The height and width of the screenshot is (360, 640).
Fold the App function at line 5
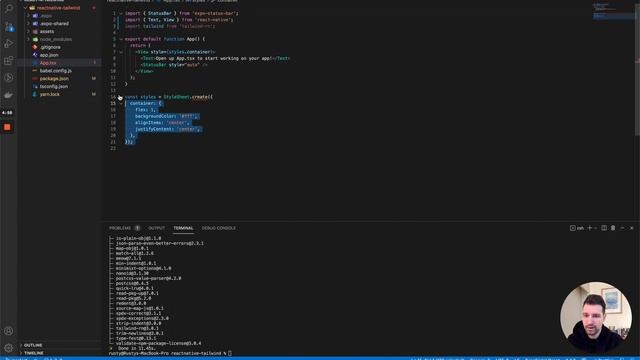(120, 39)
